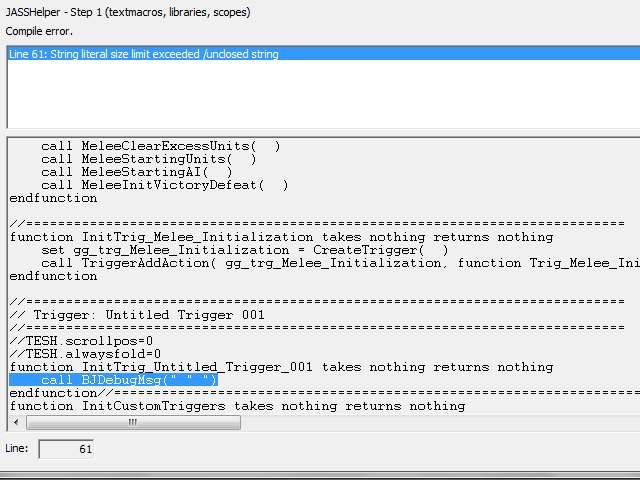The height and width of the screenshot is (480, 640).
Task: Click the horizontal scrollbar track right of thumb
Action: click(440, 422)
